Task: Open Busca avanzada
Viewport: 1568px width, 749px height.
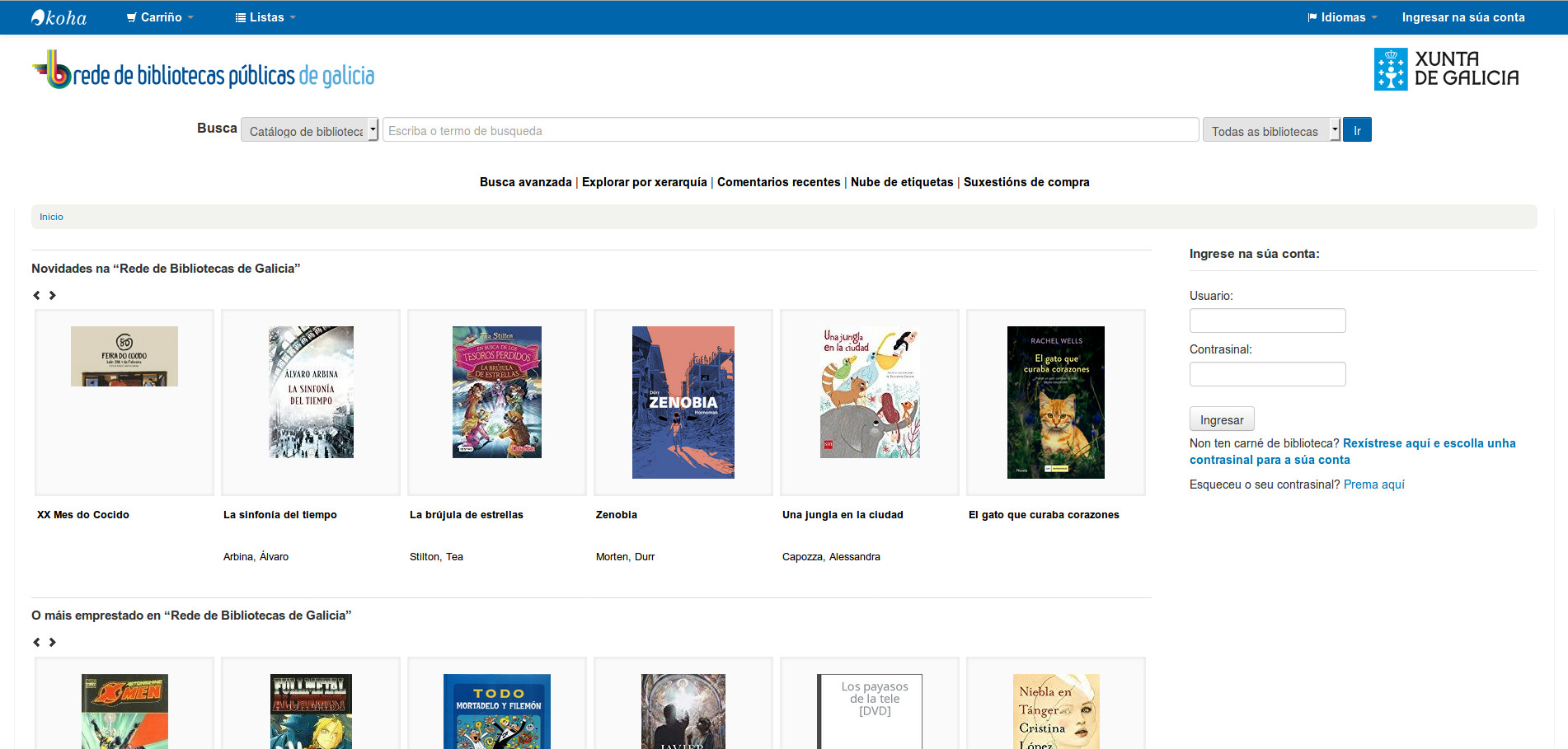Action: tap(525, 182)
